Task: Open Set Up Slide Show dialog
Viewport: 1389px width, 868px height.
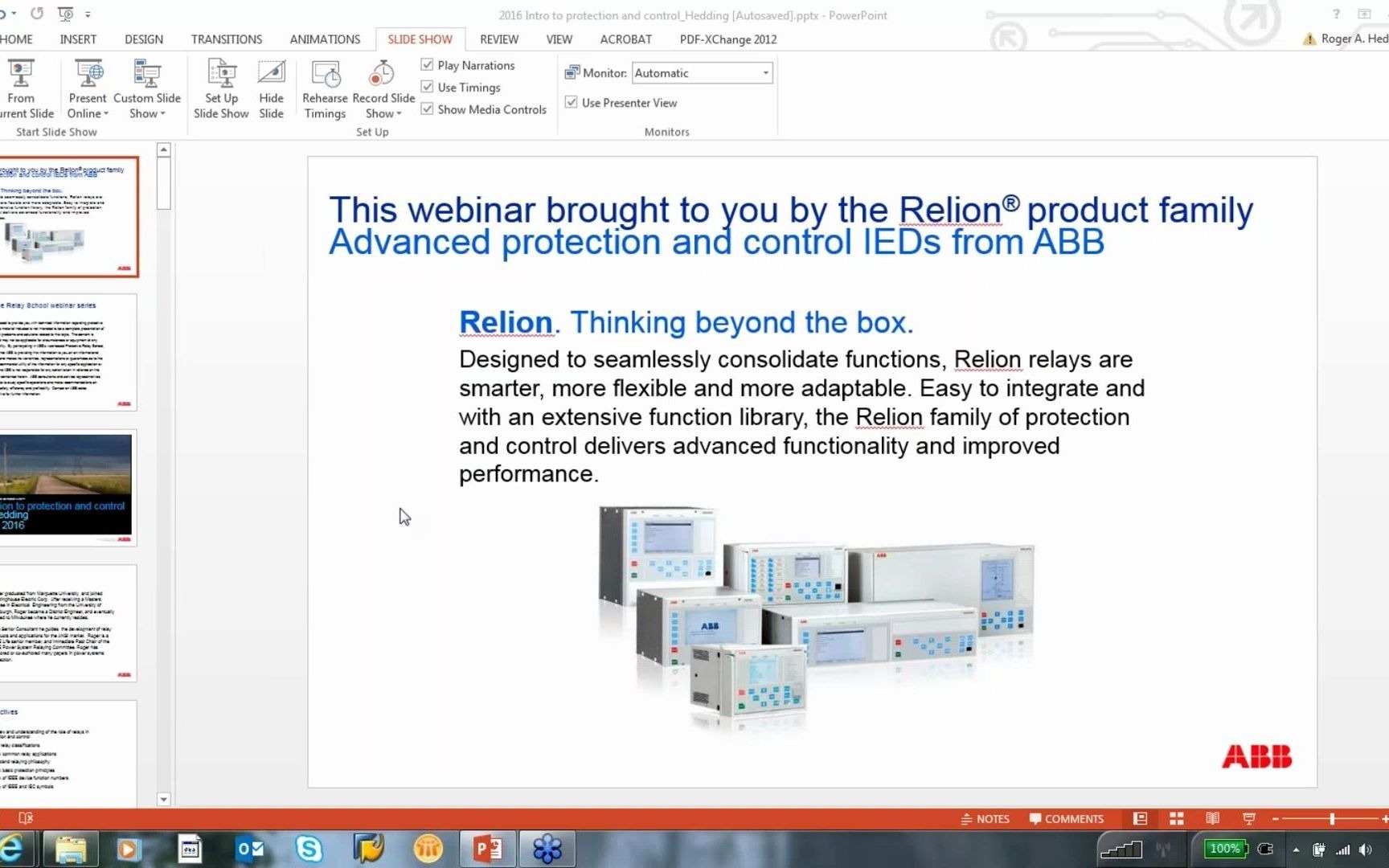Action: coord(221,89)
